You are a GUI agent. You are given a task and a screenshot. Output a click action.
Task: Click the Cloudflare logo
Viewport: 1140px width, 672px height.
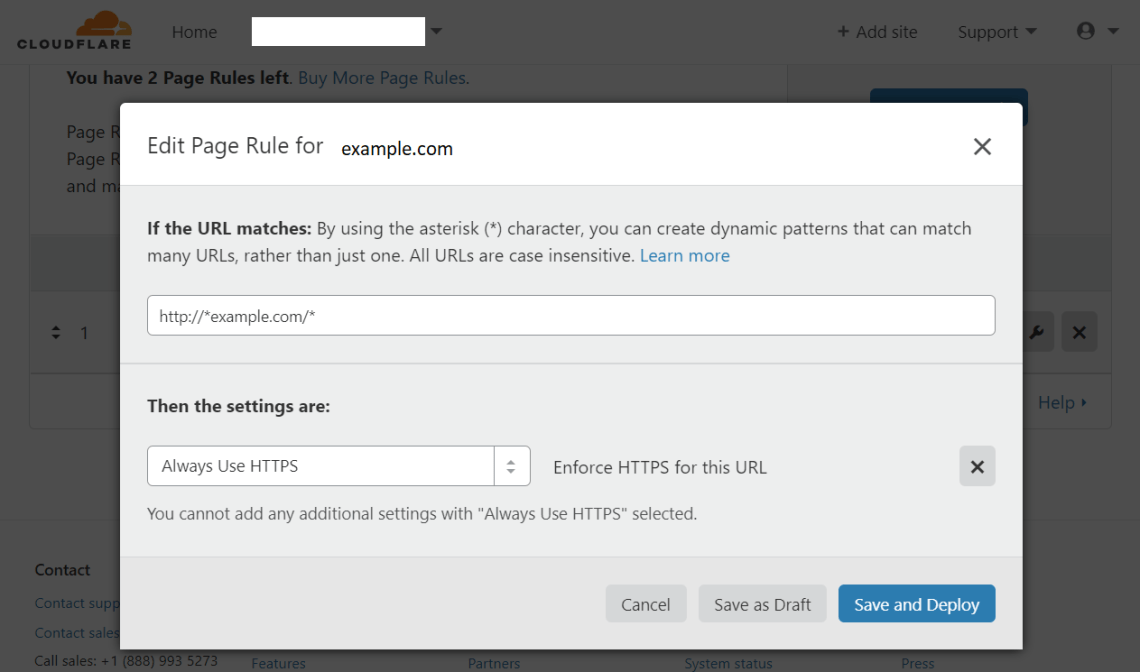click(x=74, y=31)
